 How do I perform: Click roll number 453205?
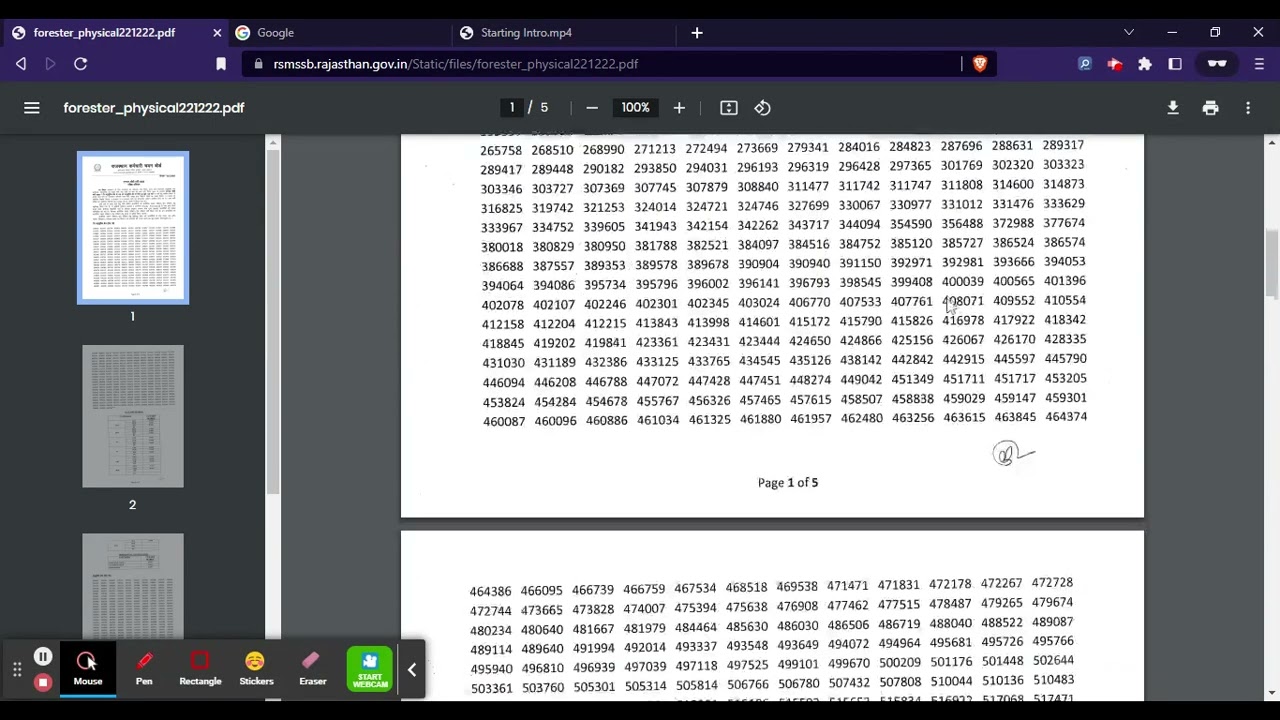point(1065,379)
